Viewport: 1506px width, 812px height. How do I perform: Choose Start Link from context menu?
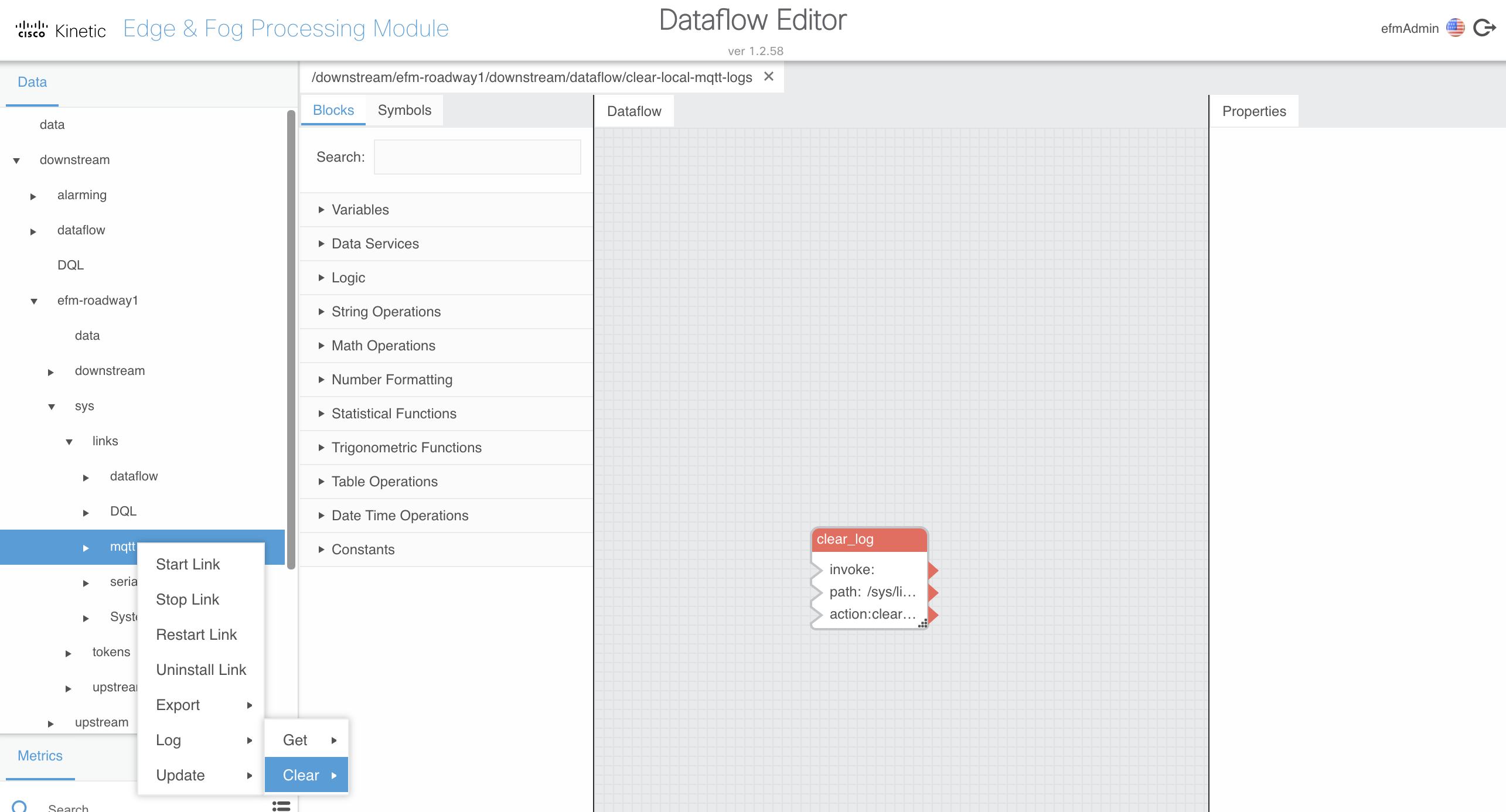201,564
